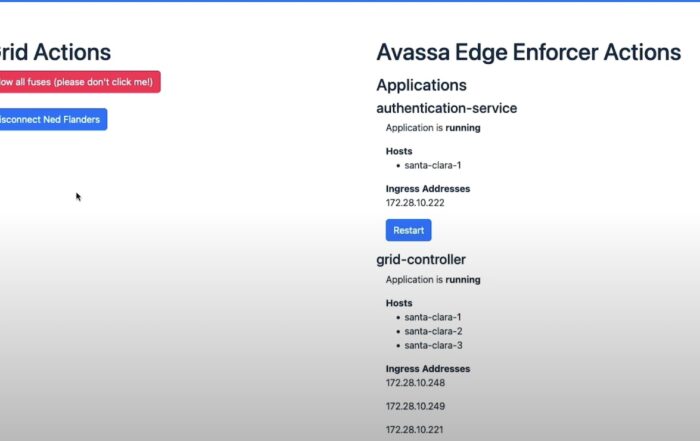Click Ingress Addresses label under grid-controller
700x441 pixels.
coord(428,369)
